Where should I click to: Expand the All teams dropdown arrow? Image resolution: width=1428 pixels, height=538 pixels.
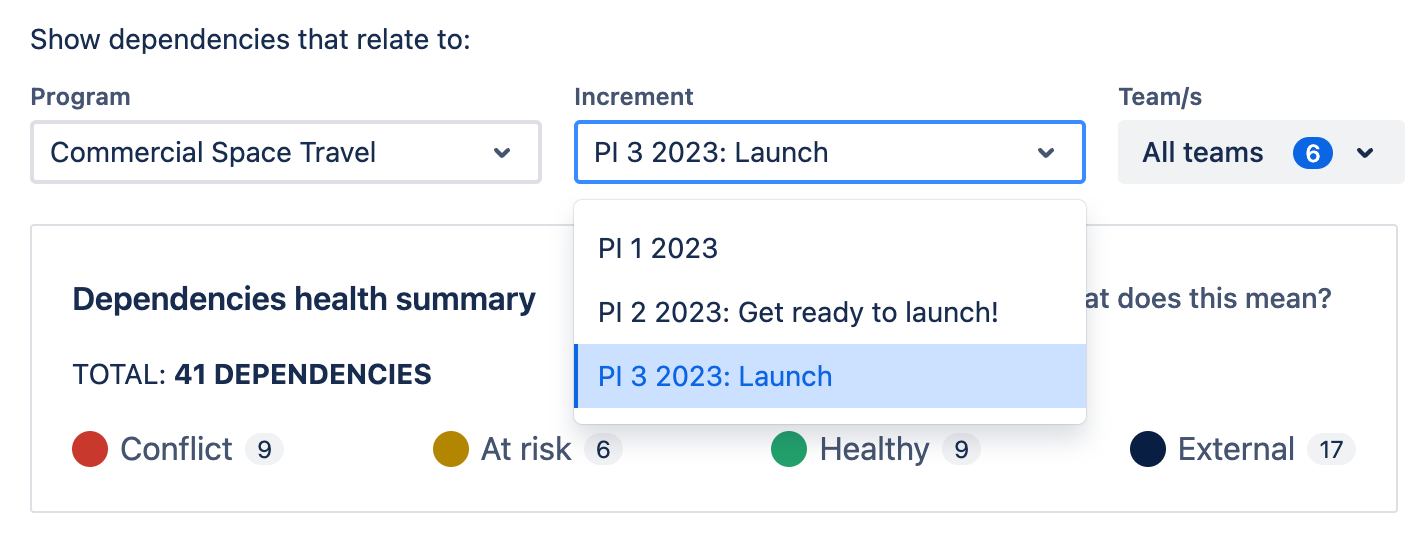1365,153
